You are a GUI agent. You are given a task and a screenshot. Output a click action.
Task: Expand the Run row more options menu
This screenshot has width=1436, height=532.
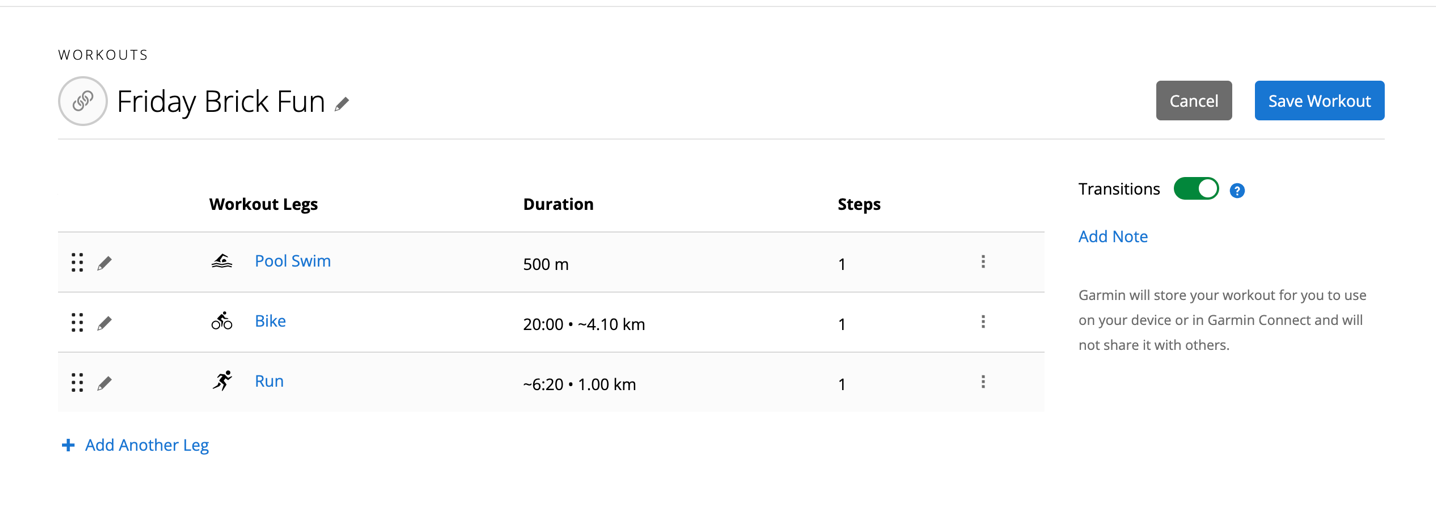(x=983, y=382)
